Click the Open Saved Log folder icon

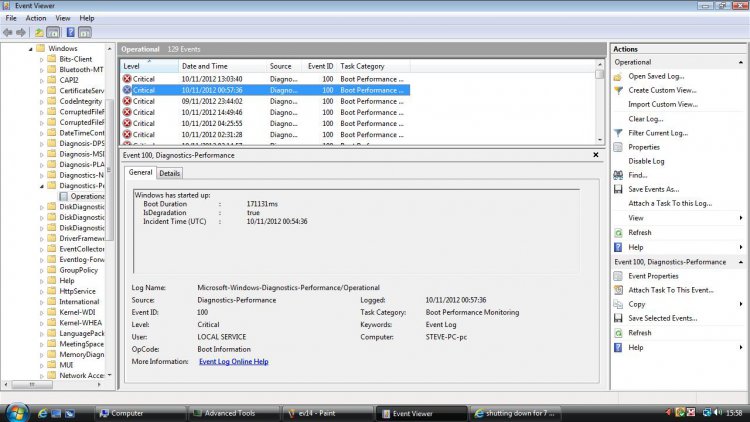[x=619, y=76]
